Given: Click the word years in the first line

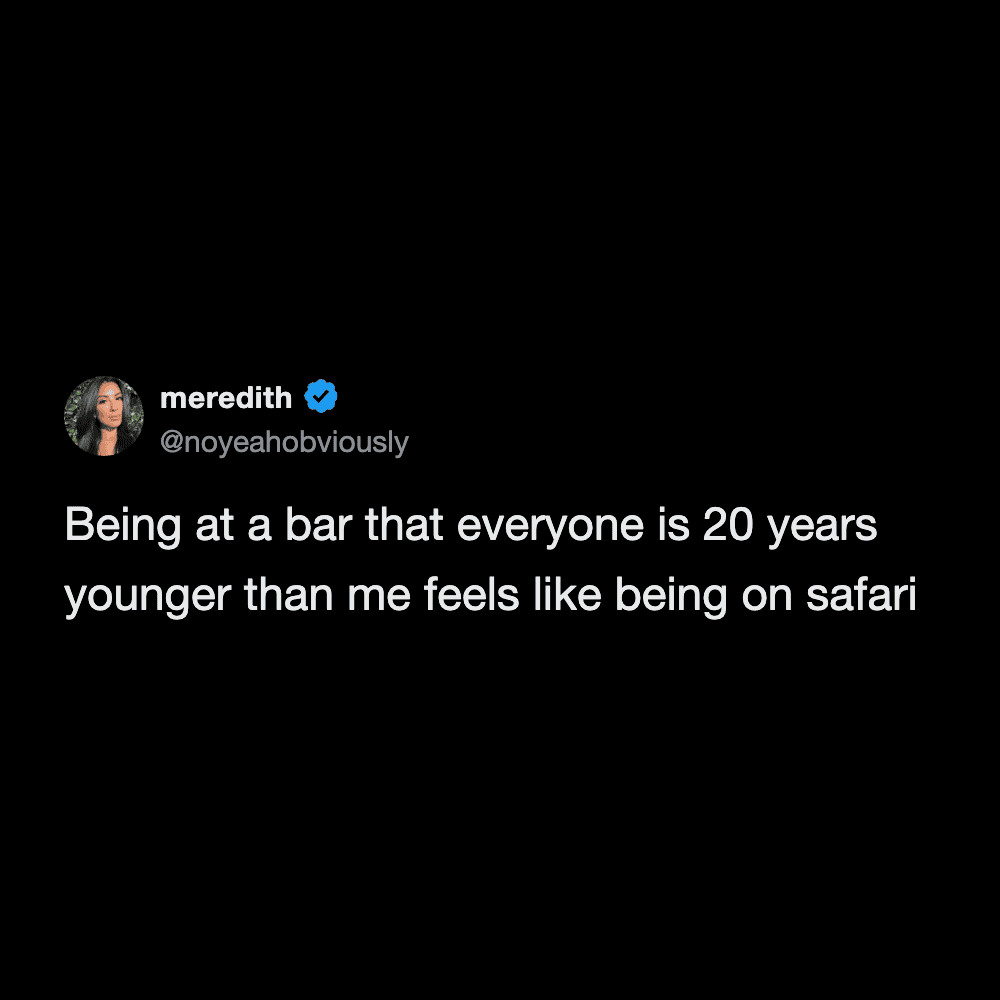Looking at the screenshot, I should (x=822, y=528).
